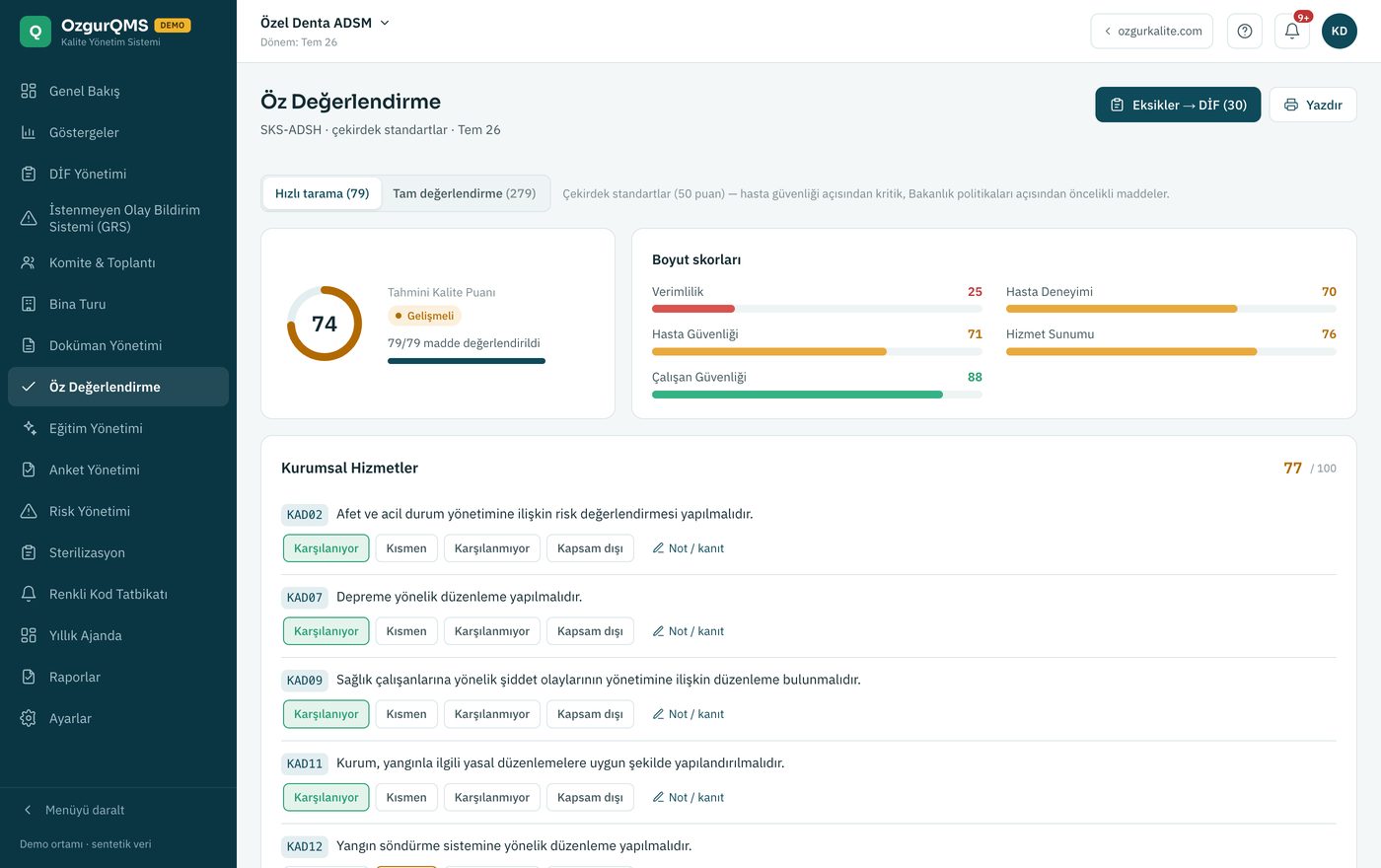This screenshot has width=1381, height=868.
Task: Select Komite & Toplantı people icon
Action: (29, 262)
